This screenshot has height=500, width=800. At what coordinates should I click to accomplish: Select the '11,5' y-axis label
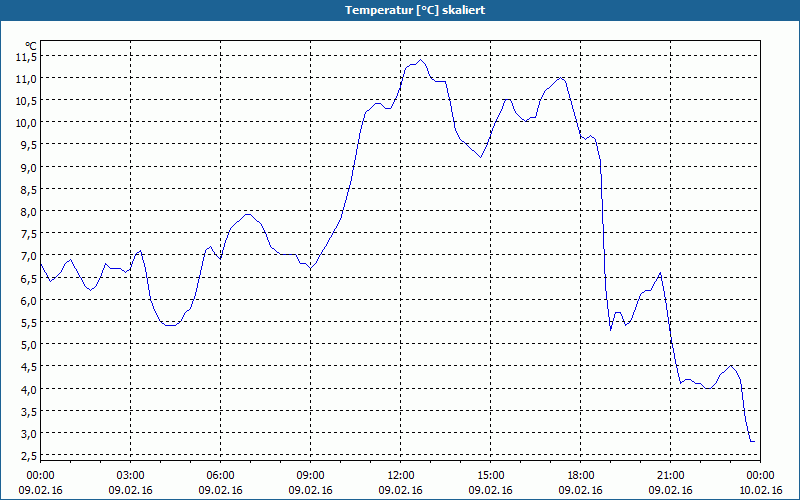coord(26,57)
